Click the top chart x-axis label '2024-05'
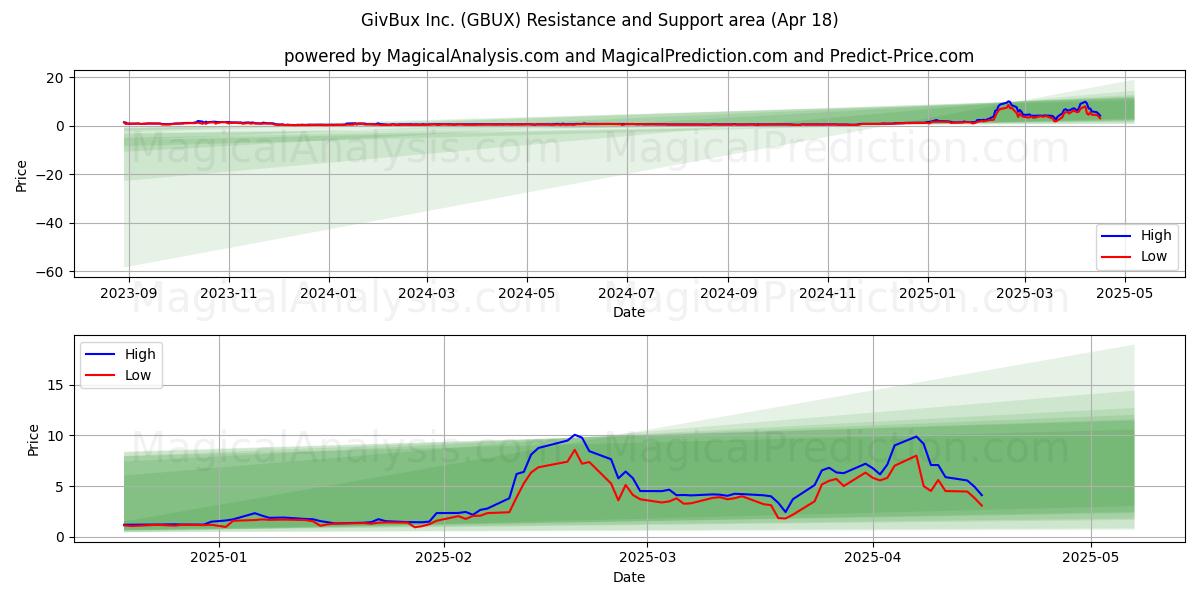Screen dimensions: 1200x600 point(527,293)
